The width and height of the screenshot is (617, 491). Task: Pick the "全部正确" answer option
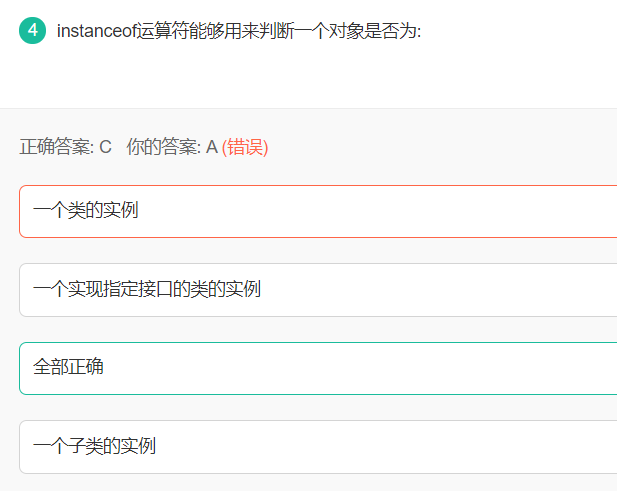pyautogui.click(x=69, y=367)
